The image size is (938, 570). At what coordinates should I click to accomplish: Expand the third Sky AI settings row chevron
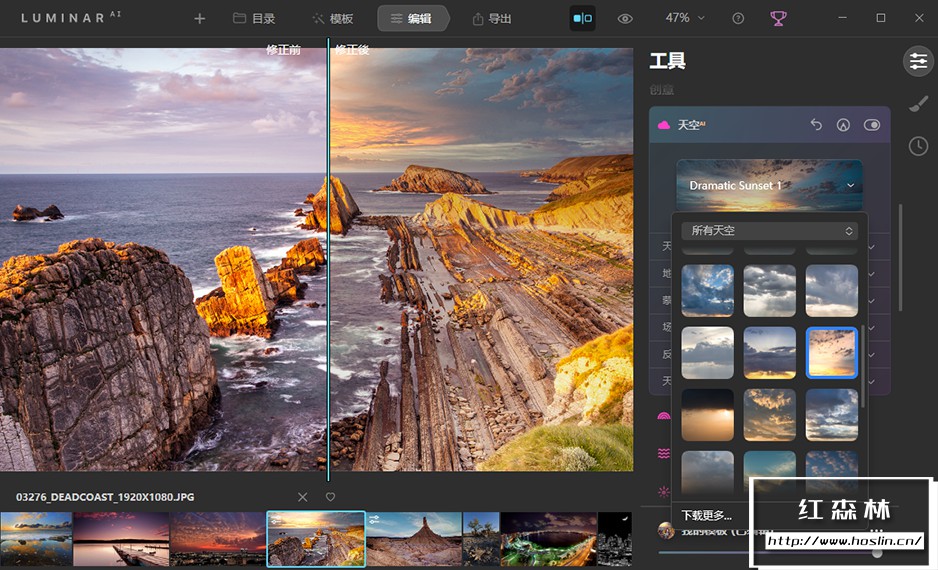[872, 301]
